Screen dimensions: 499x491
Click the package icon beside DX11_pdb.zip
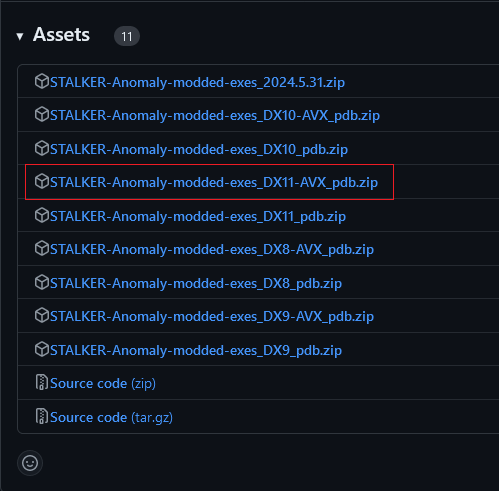pos(42,216)
